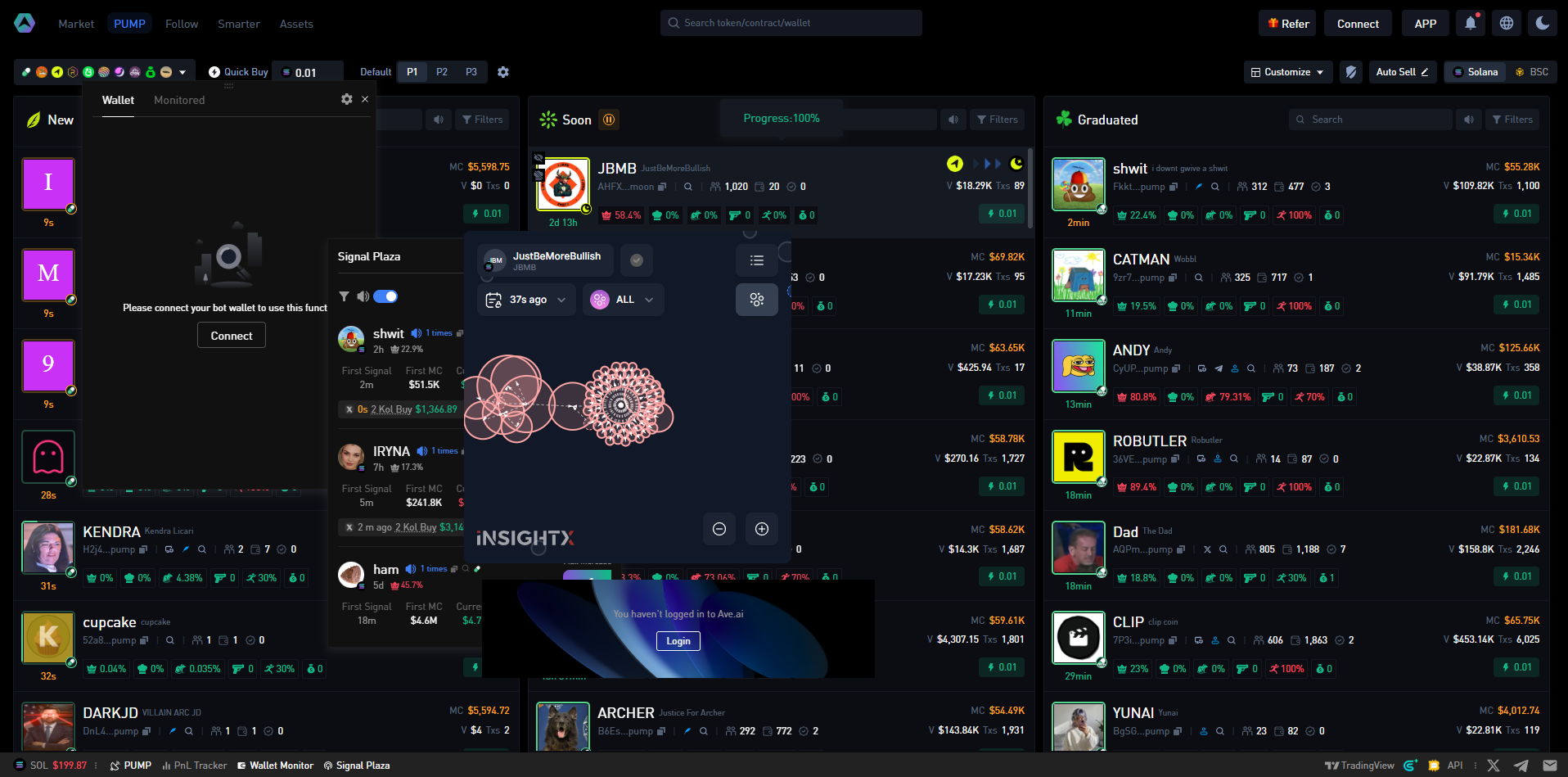This screenshot has width=1568, height=777.
Task: Toggle the Signal Plaza switch
Action: tap(385, 296)
